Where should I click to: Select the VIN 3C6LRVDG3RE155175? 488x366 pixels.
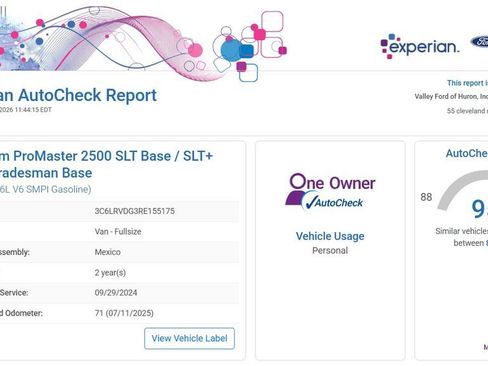135,211
